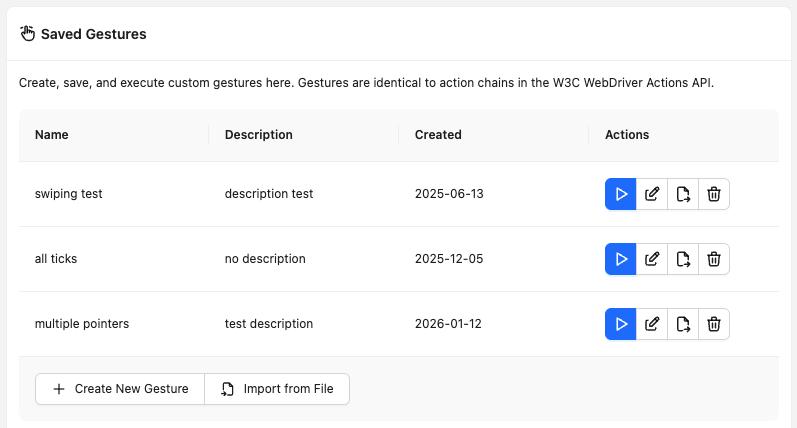This screenshot has height=428, width=797.
Task: Play the swiping test gesture
Action: (x=621, y=194)
